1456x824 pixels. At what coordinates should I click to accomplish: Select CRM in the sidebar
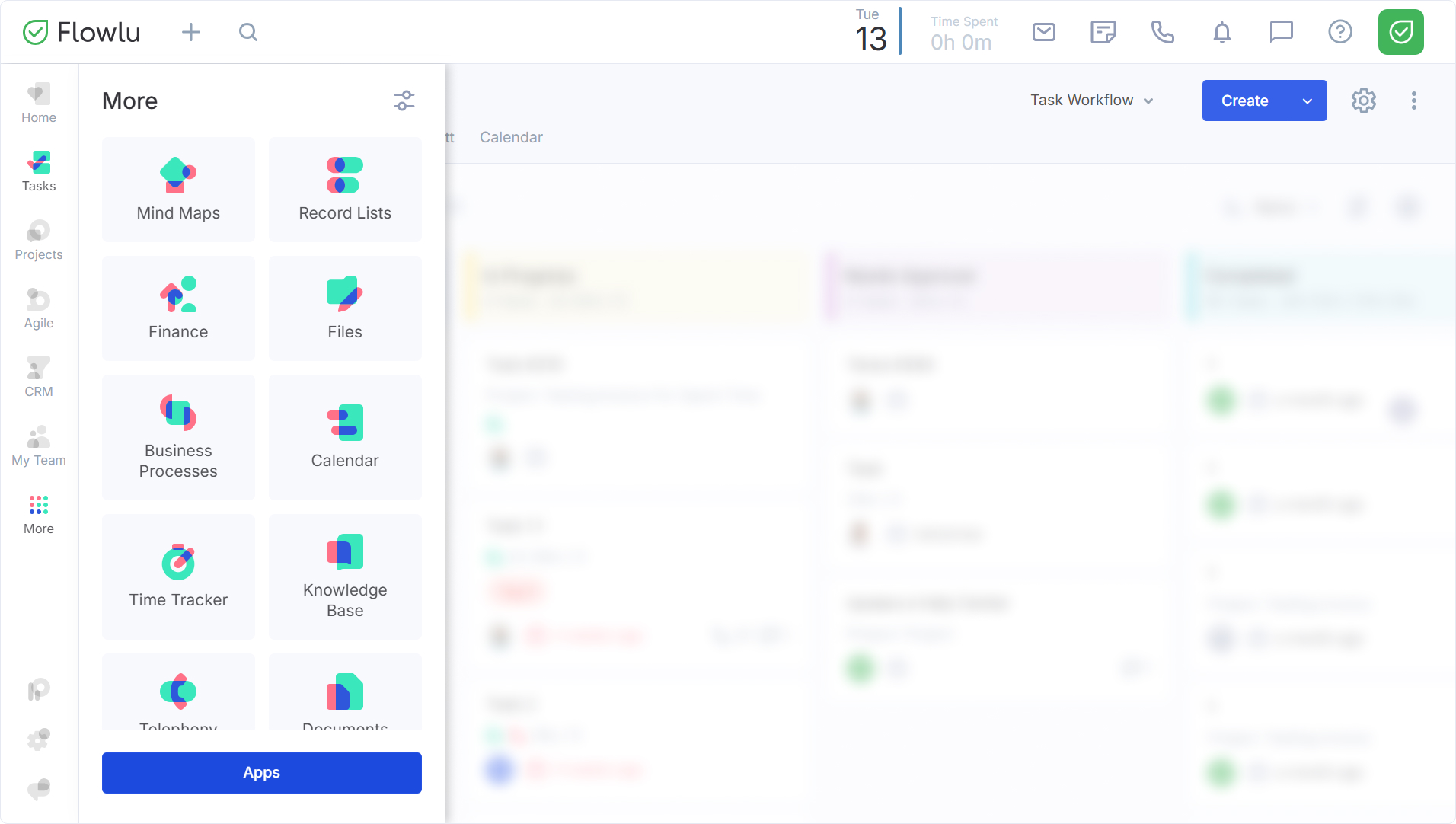tap(39, 378)
